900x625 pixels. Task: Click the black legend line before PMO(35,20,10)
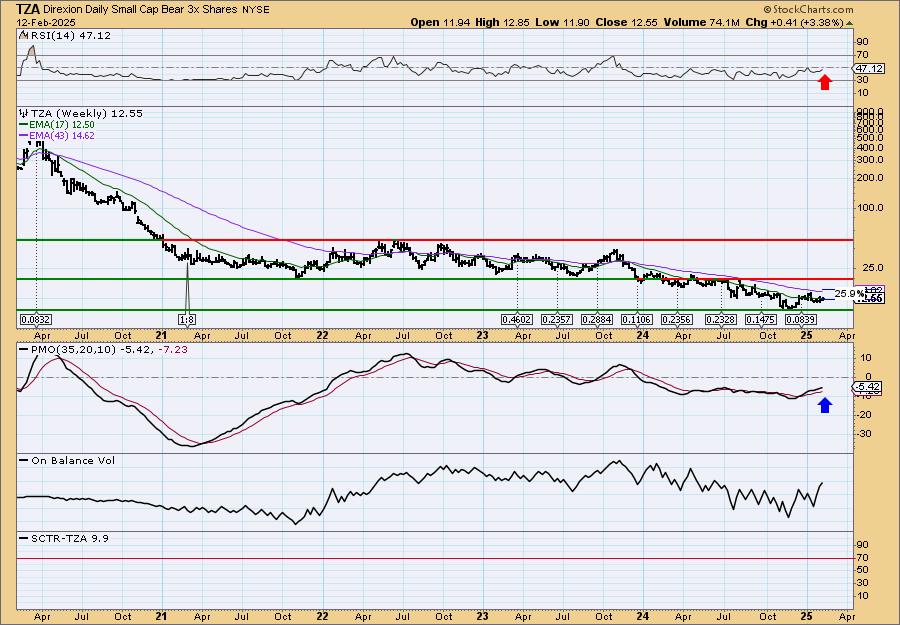tap(23, 349)
